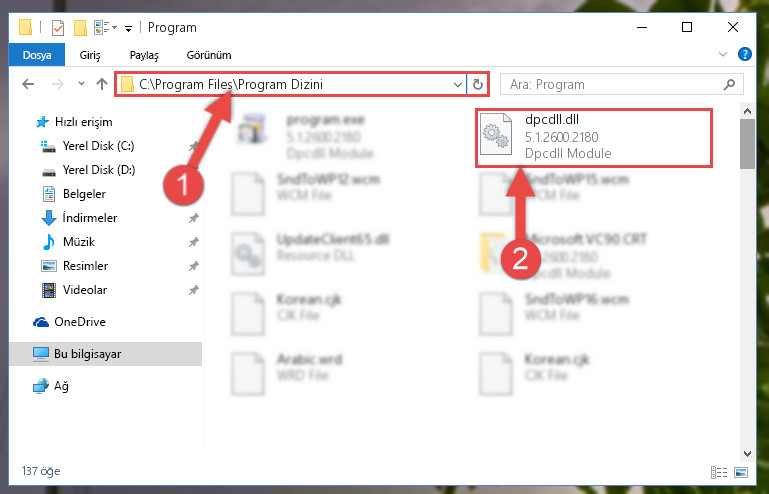Click the New folder quick access icon

(80, 27)
